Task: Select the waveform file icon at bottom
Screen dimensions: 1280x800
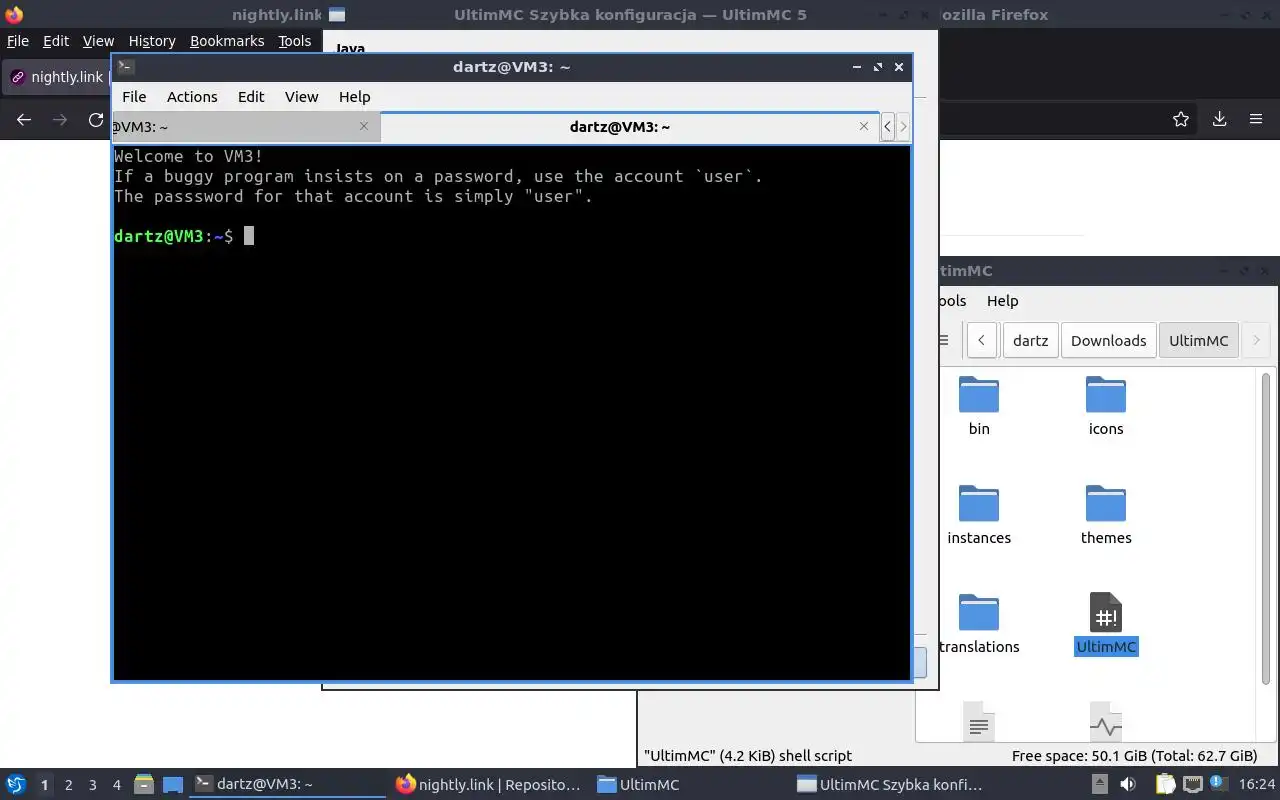Action: [1106, 721]
